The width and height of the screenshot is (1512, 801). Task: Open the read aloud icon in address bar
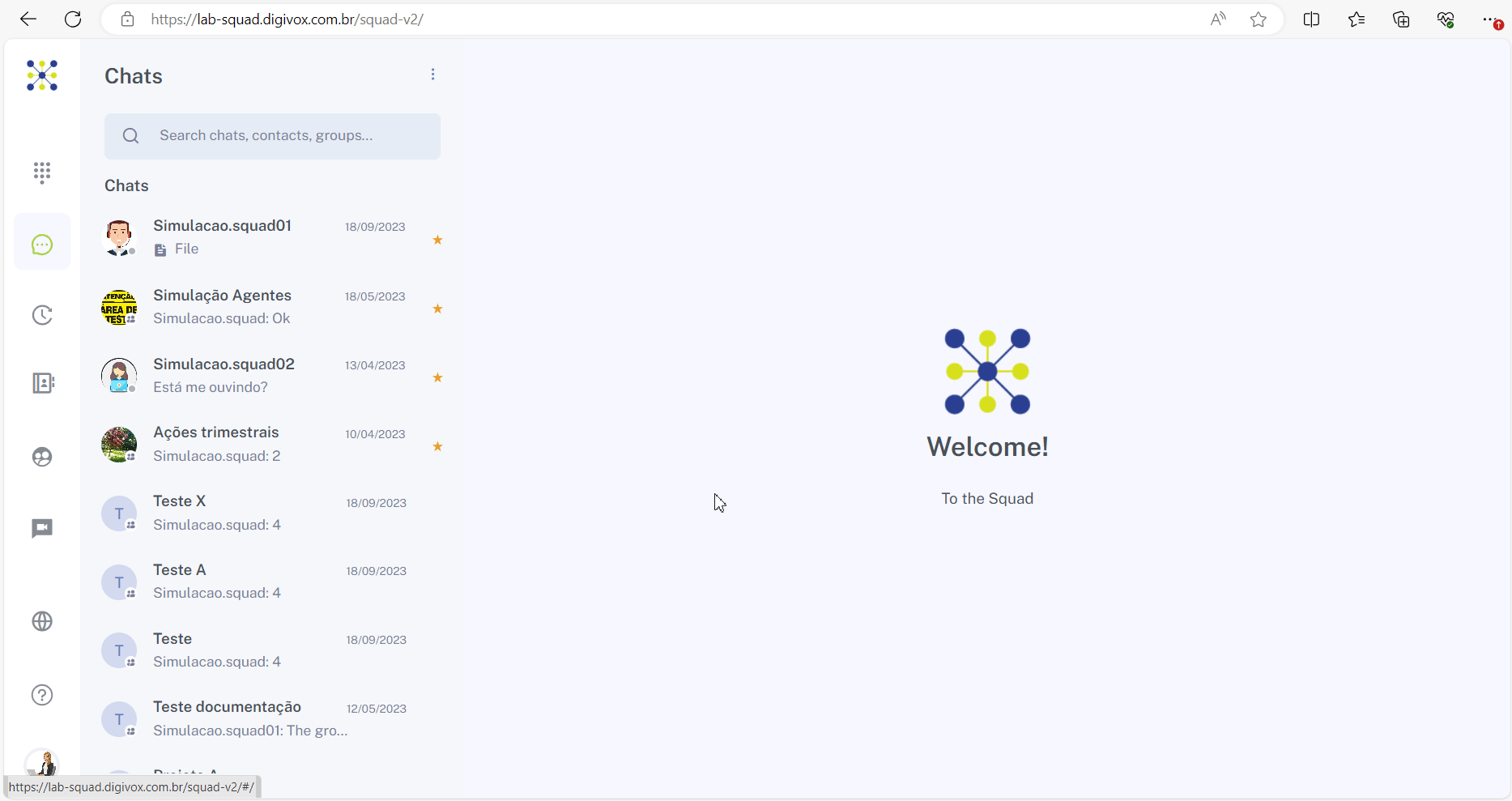pyautogui.click(x=1218, y=19)
